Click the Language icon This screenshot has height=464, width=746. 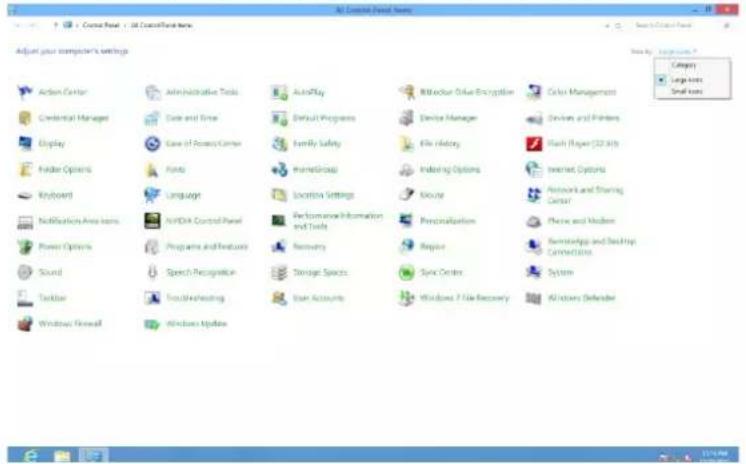(x=152, y=195)
